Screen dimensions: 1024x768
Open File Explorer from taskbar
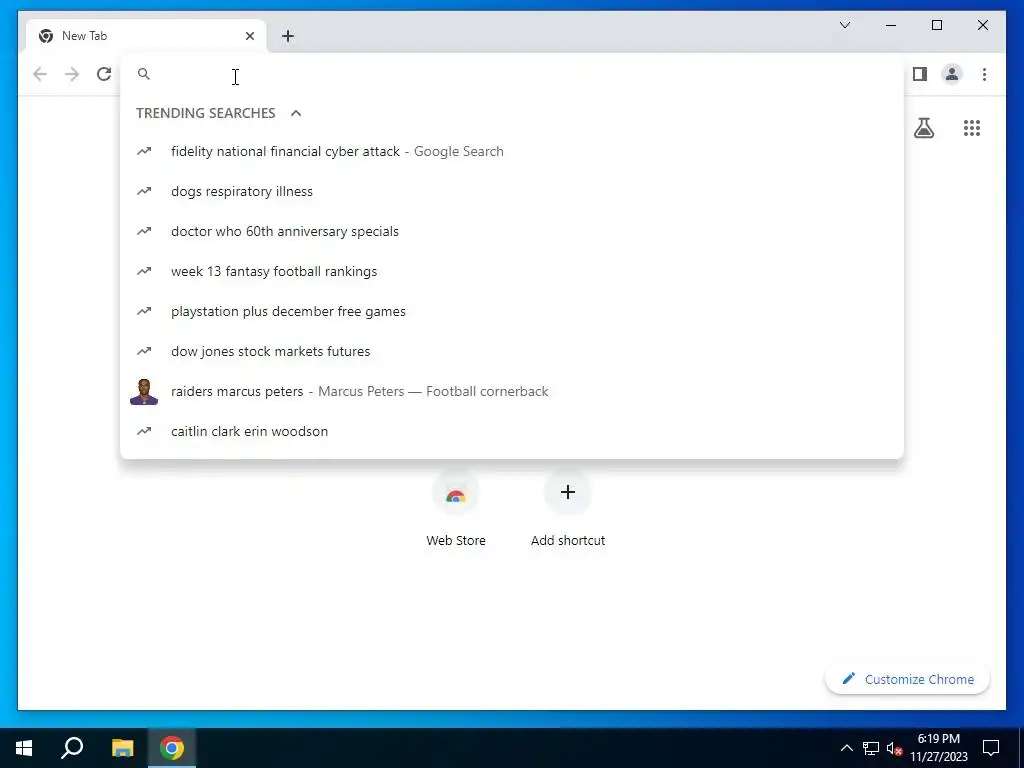point(122,748)
